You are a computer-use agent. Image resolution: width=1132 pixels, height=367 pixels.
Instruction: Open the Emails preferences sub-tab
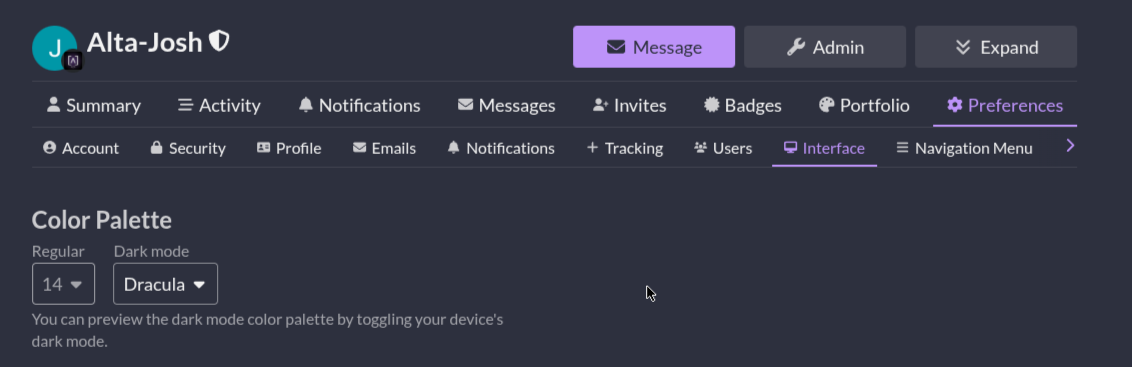(x=384, y=148)
